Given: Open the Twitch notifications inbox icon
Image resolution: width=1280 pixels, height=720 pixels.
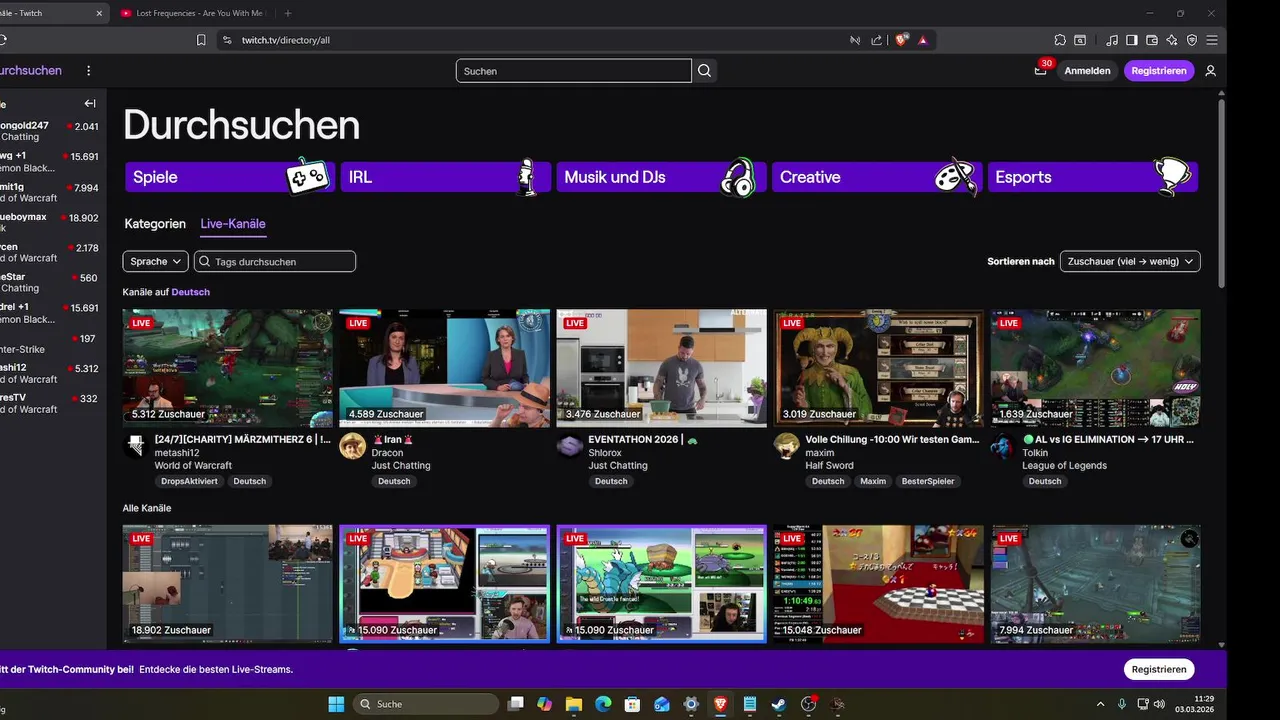Looking at the screenshot, I should tap(1041, 70).
